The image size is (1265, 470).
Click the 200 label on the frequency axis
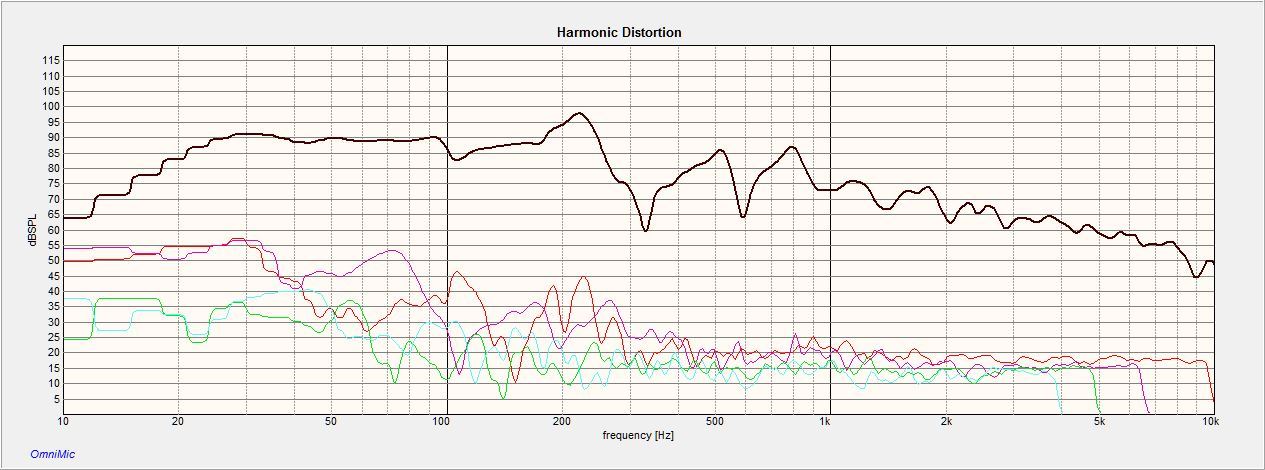(x=561, y=422)
